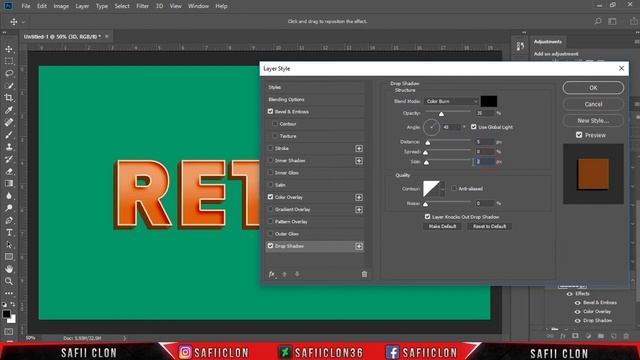Image resolution: width=640 pixels, height=360 pixels.
Task: Select the Rectangle shape tool
Action: [x=9, y=257]
